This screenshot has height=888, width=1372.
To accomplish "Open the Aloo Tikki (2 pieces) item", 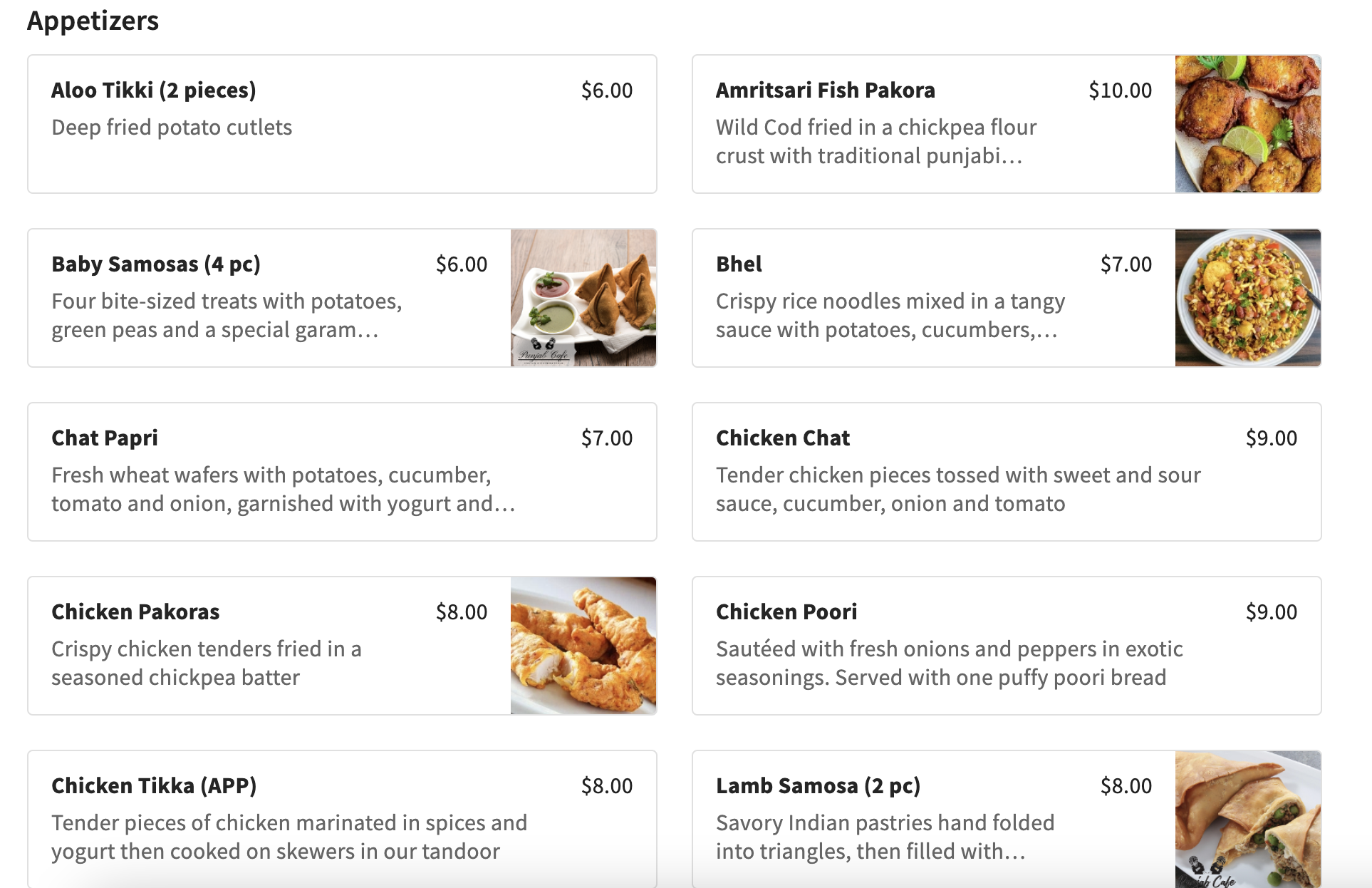I will 153,91.
